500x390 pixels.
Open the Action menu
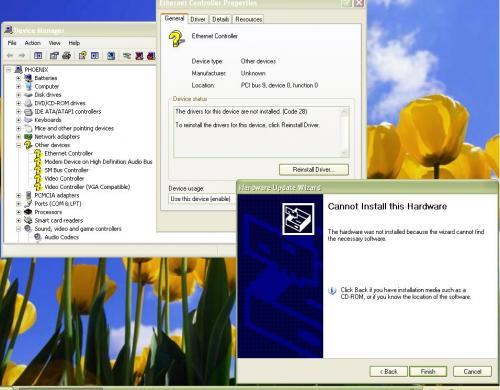pos(32,43)
